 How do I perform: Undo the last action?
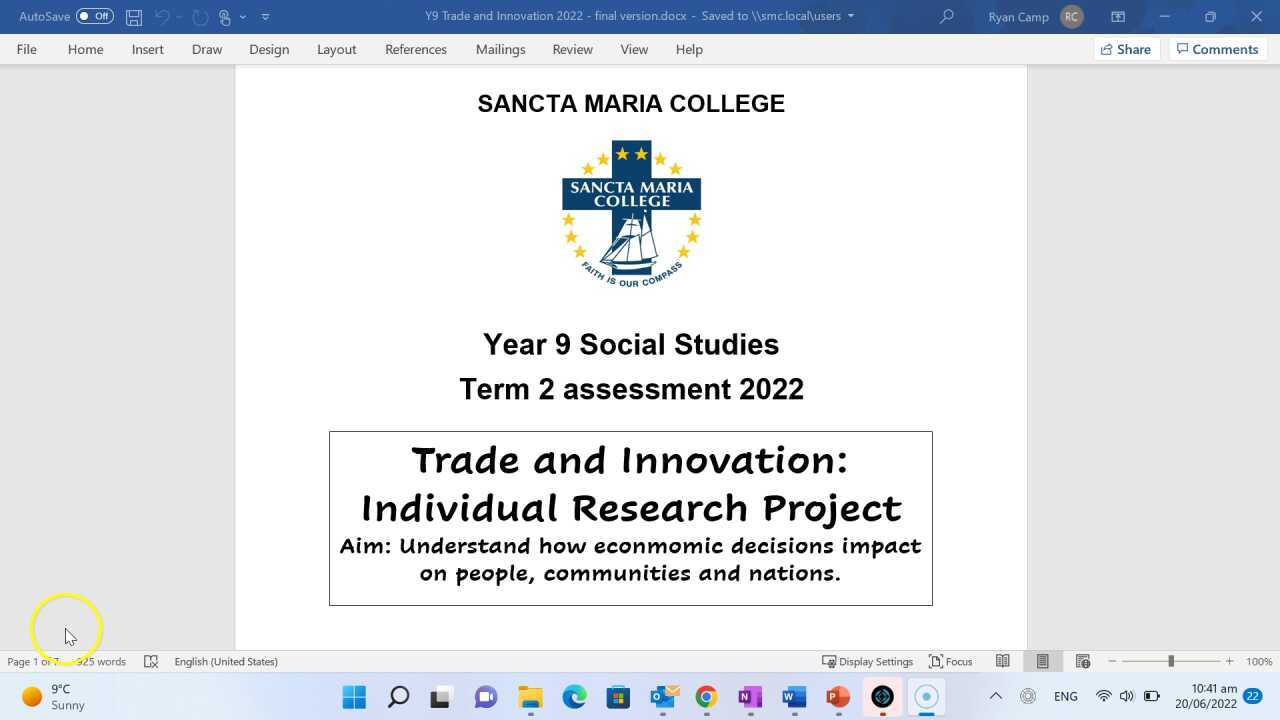tap(160, 16)
